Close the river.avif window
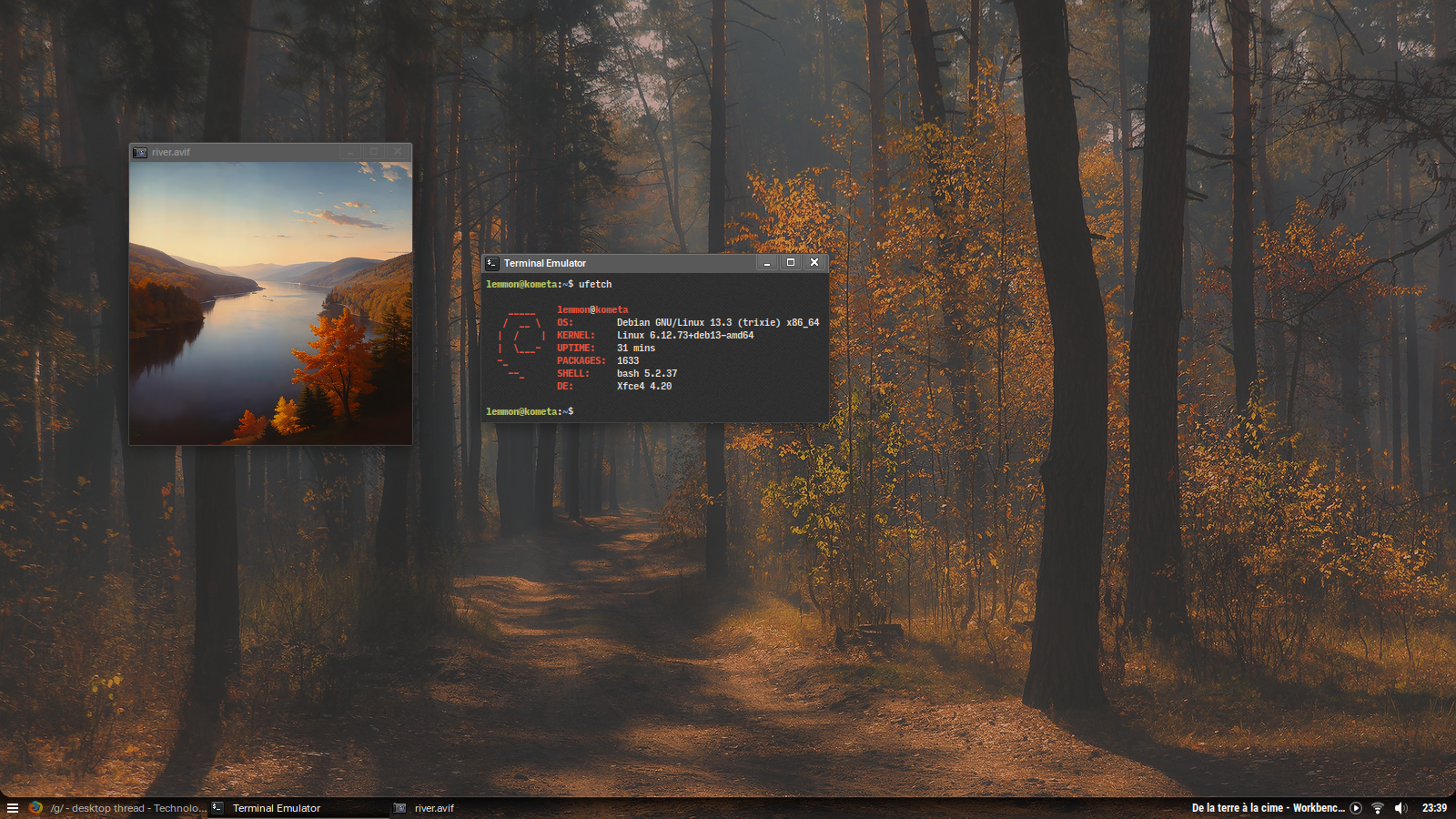Screen dimensions: 1456x819 pyautogui.click(x=398, y=152)
